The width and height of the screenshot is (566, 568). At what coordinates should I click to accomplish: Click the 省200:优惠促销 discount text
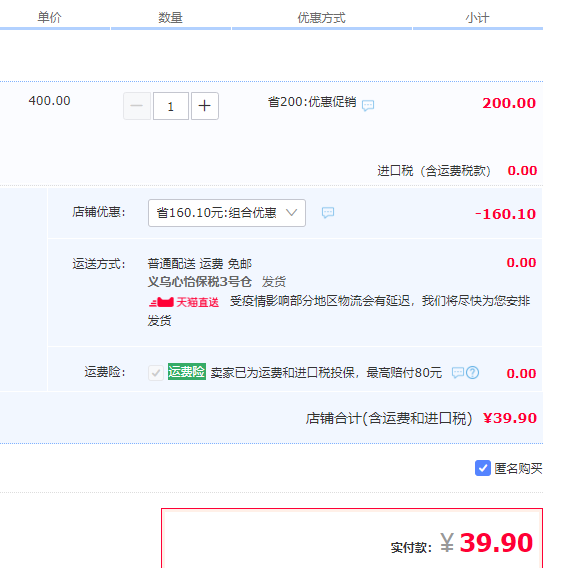[312, 102]
